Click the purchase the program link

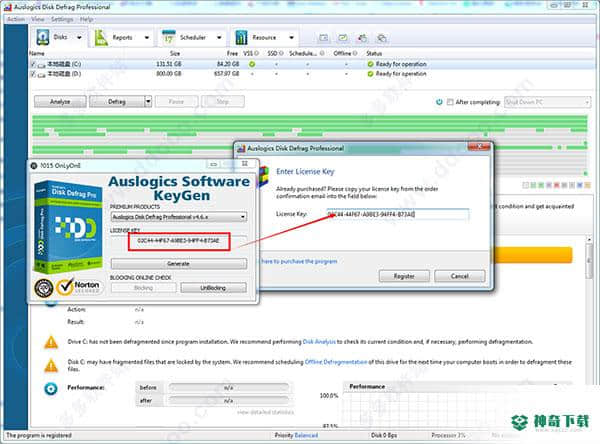[299, 261]
